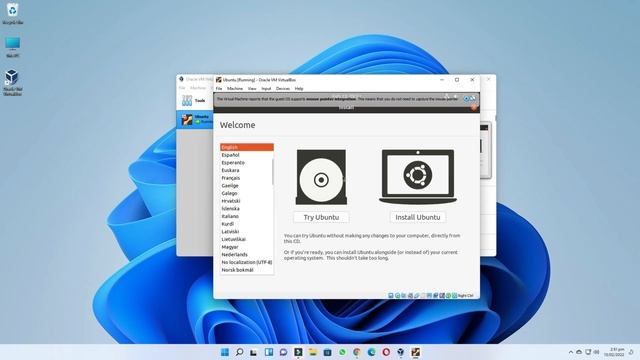Click Tools in VirtualBox Manager window
This screenshot has height=360, width=640.
pos(193,100)
